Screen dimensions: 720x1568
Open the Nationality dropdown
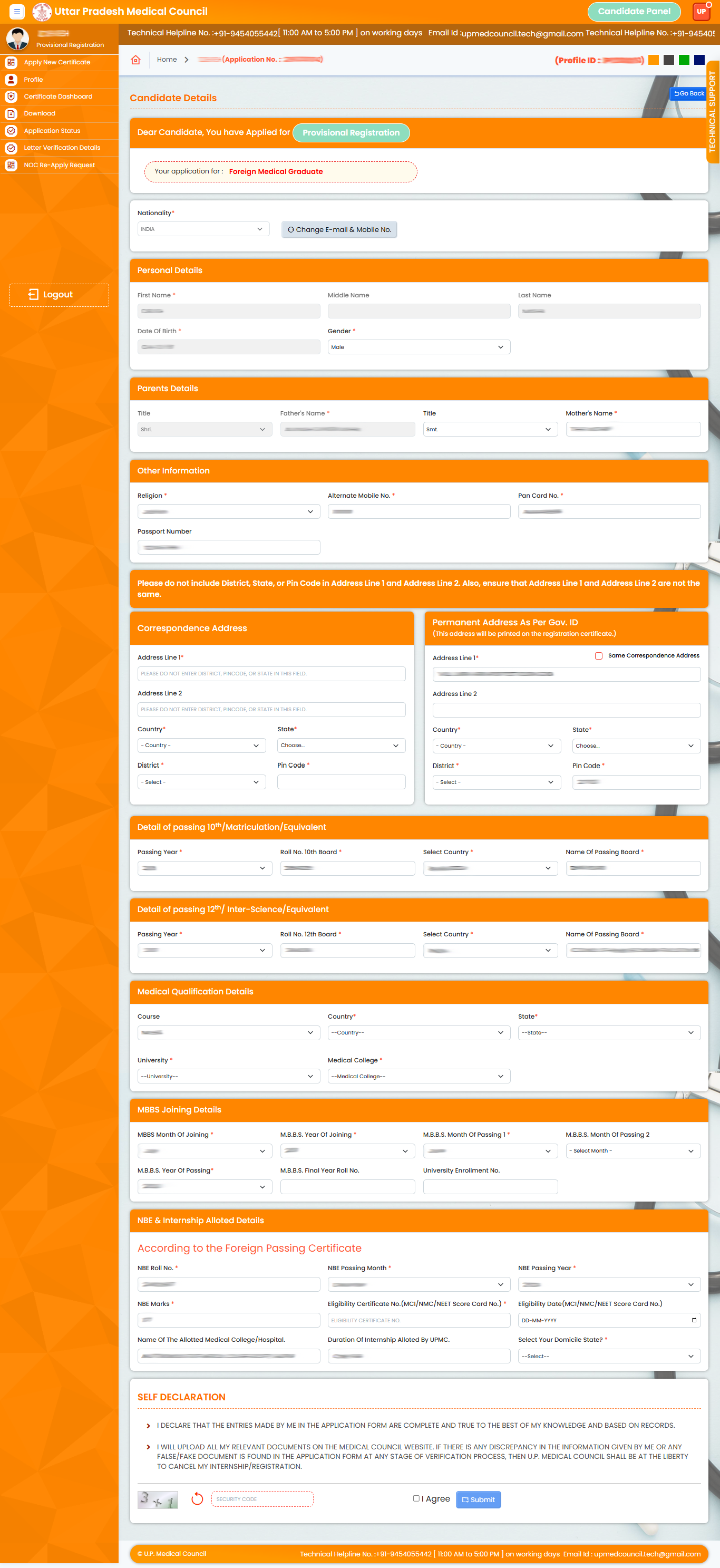tap(203, 229)
